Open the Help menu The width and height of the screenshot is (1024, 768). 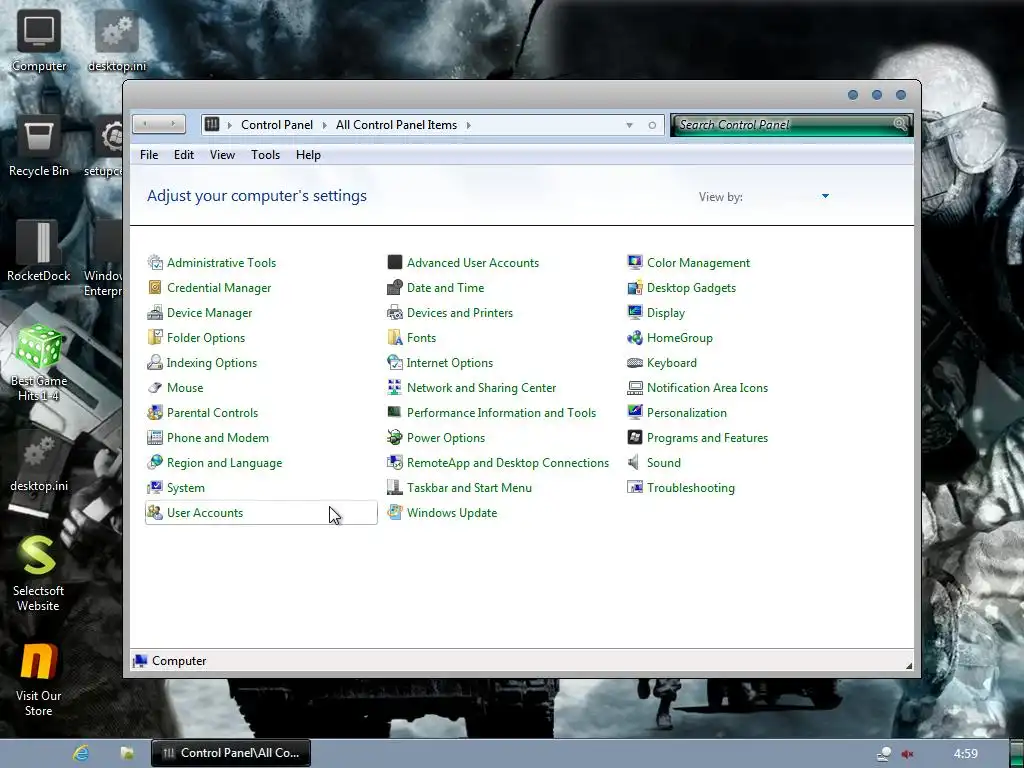(x=308, y=155)
